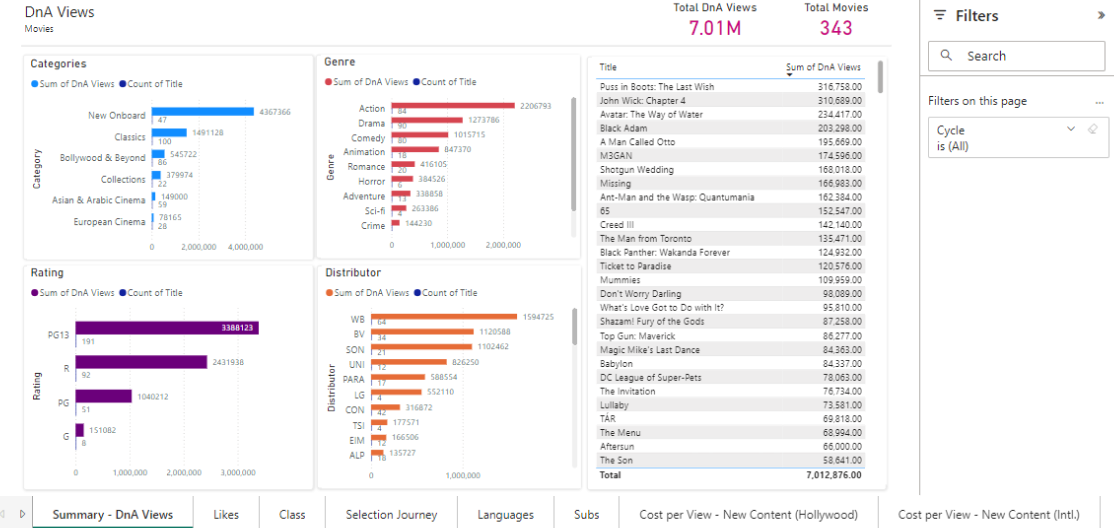Viewport: 1114px width, 528px height.
Task: Select the PG13 Sum of DnA Views bar
Action: coord(166,327)
